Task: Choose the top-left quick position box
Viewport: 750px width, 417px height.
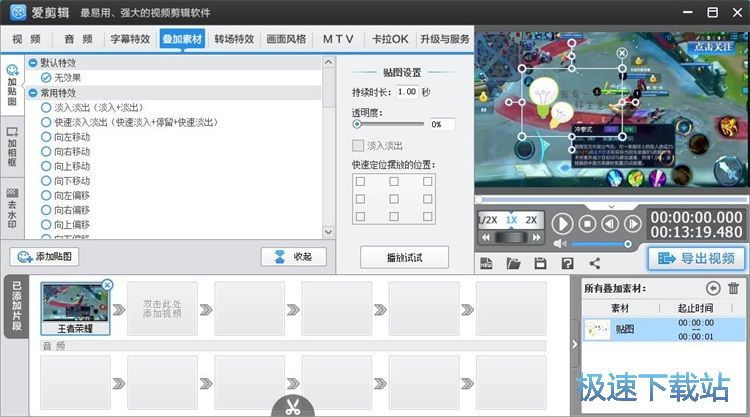Action: coord(360,182)
